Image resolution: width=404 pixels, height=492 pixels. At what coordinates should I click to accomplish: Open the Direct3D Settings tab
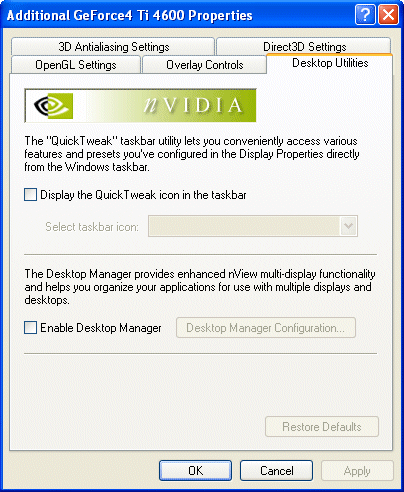pyautogui.click(x=304, y=47)
